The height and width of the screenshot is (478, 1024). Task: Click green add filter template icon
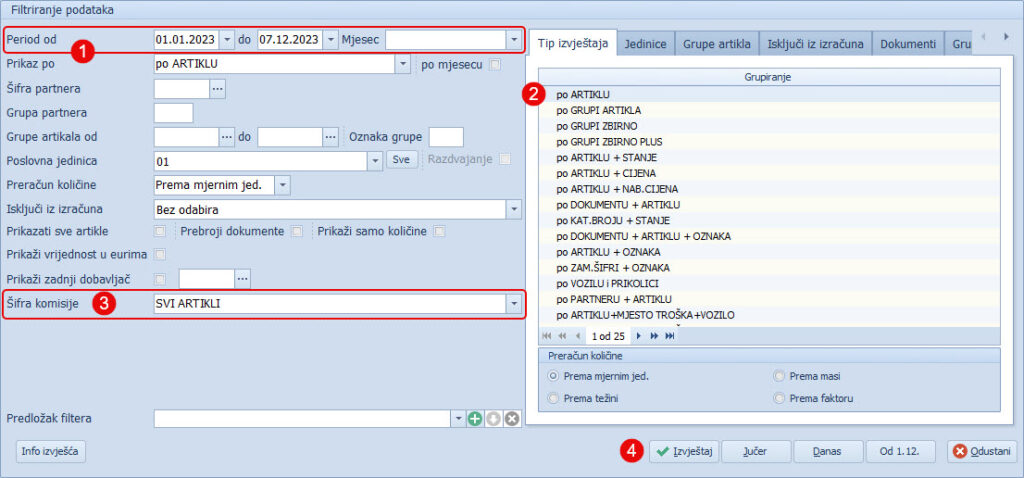coord(475,418)
